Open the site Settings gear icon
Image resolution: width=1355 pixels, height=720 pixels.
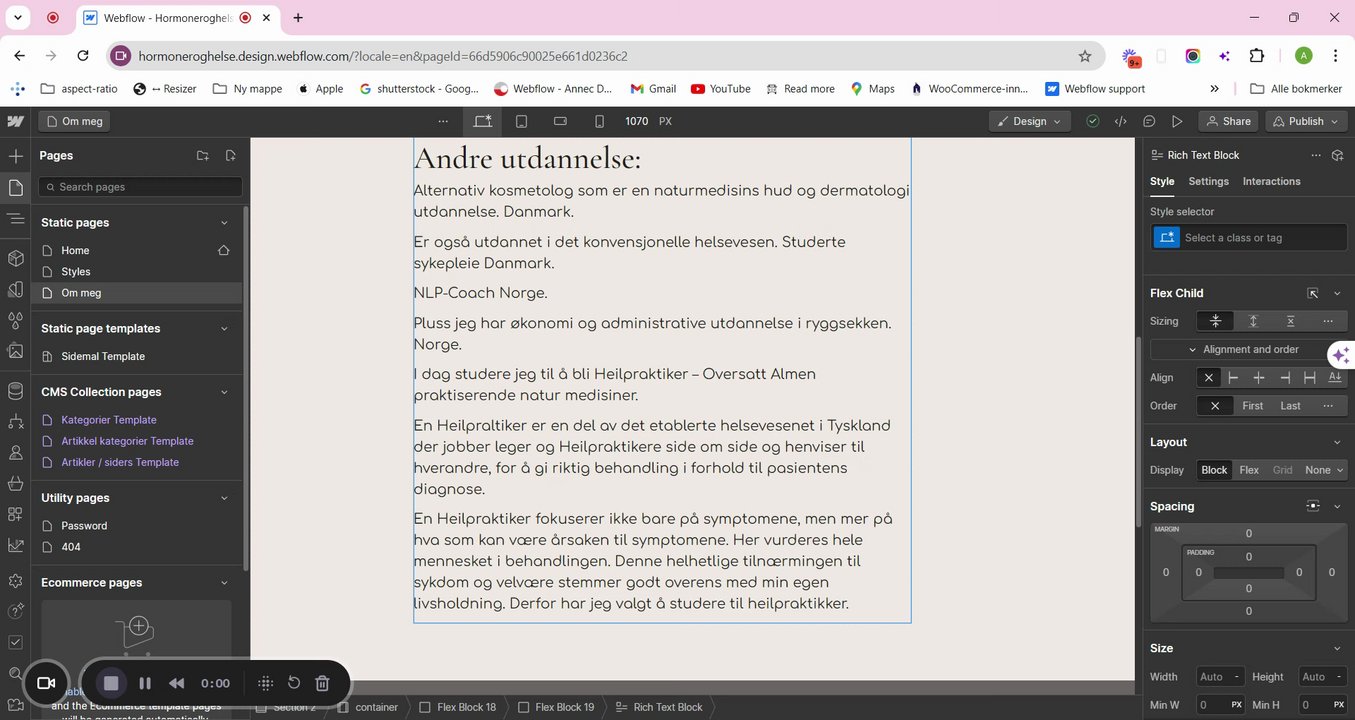click(15, 581)
